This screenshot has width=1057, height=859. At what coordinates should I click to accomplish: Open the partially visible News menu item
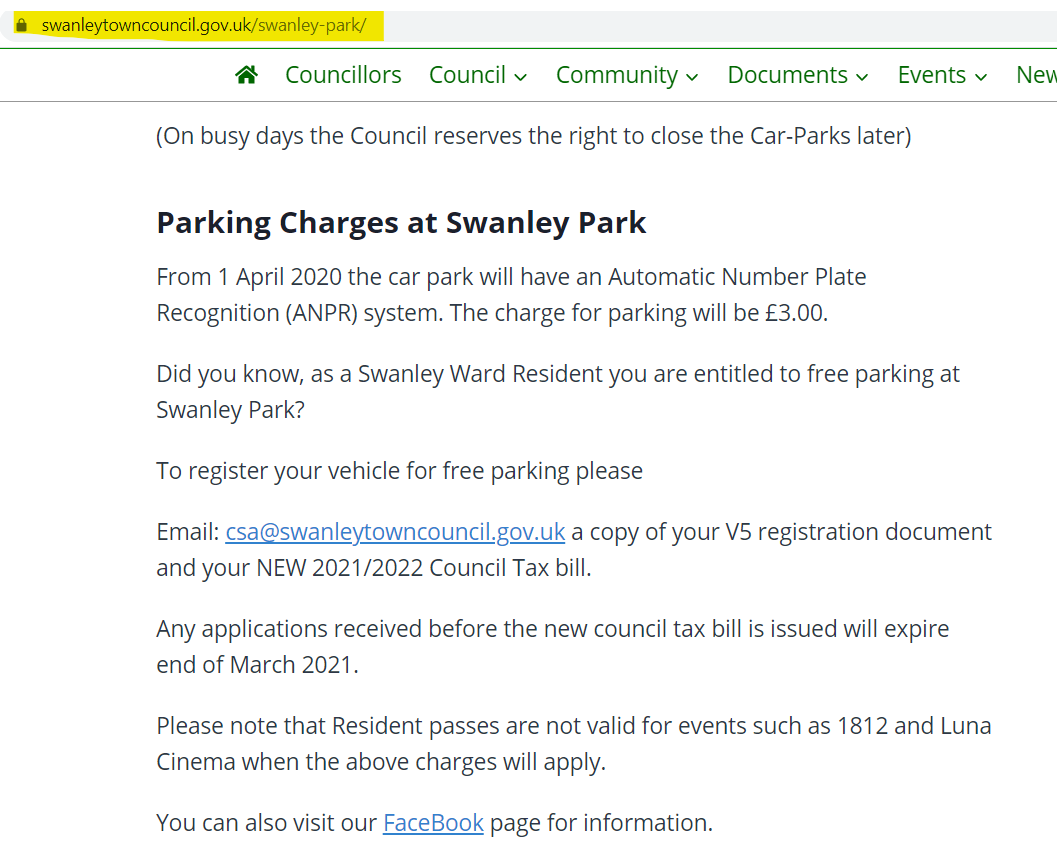pyautogui.click(x=1036, y=75)
